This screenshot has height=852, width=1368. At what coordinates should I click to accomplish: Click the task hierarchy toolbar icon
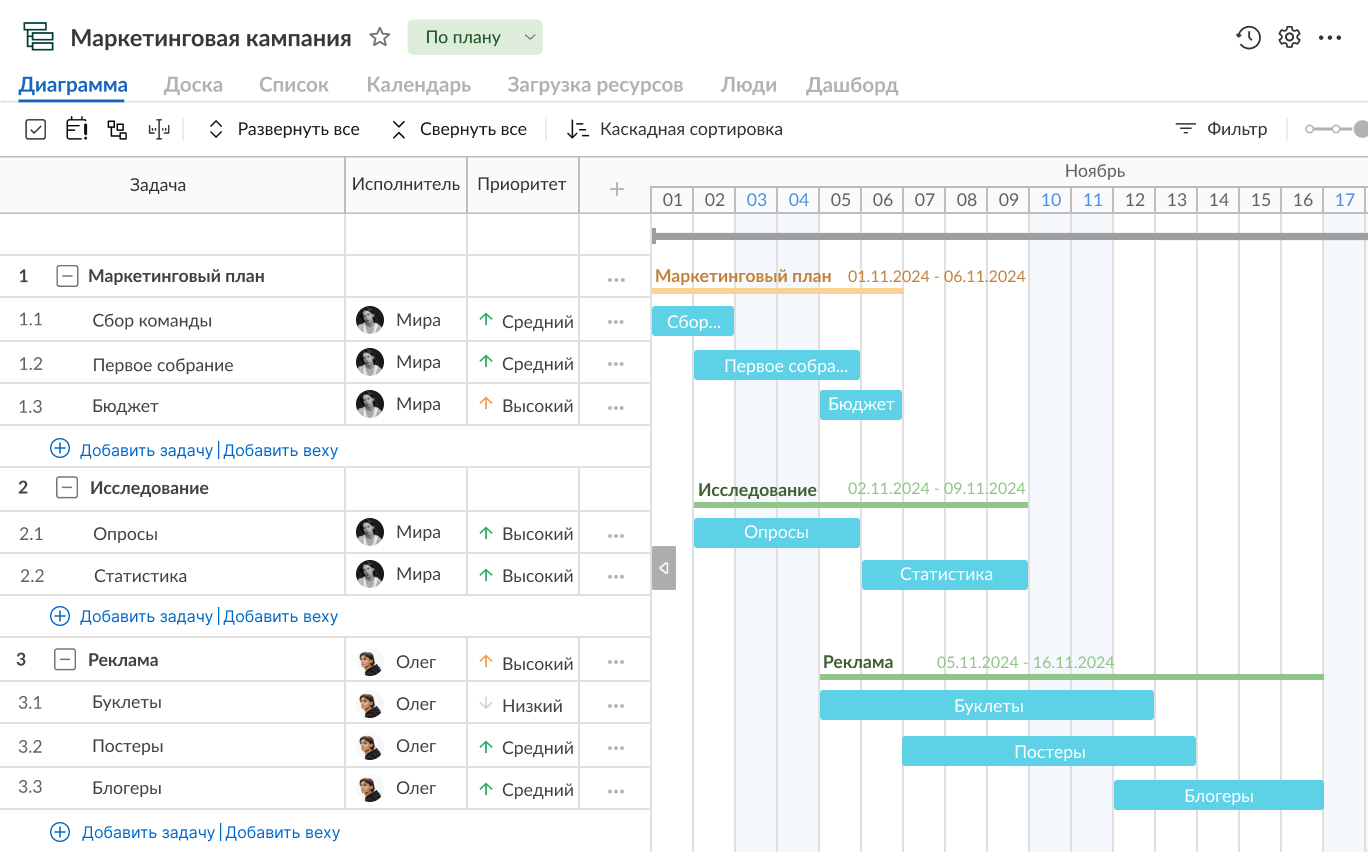click(117, 129)
